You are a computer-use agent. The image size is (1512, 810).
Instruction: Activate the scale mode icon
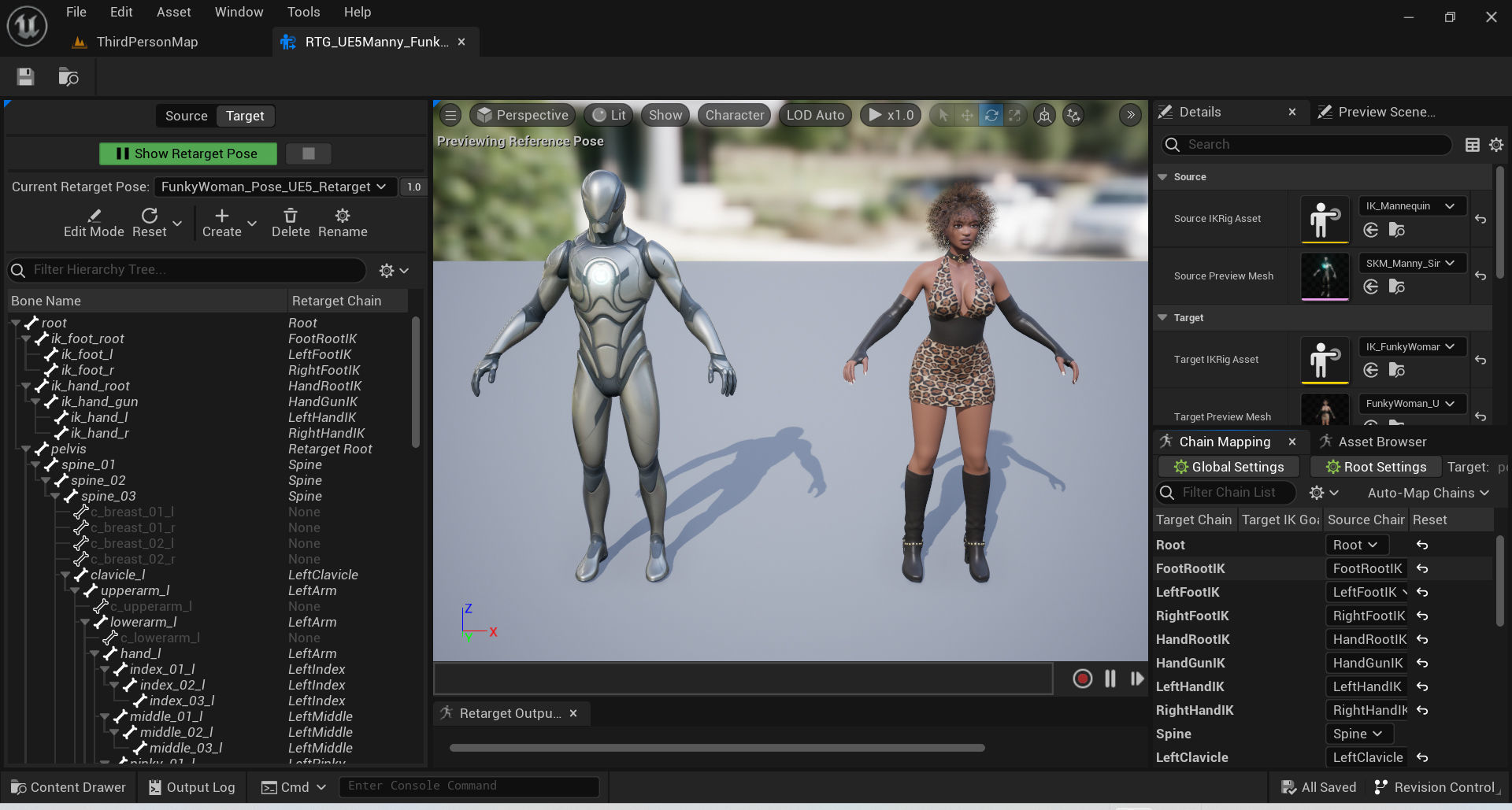click(1015, 115)
